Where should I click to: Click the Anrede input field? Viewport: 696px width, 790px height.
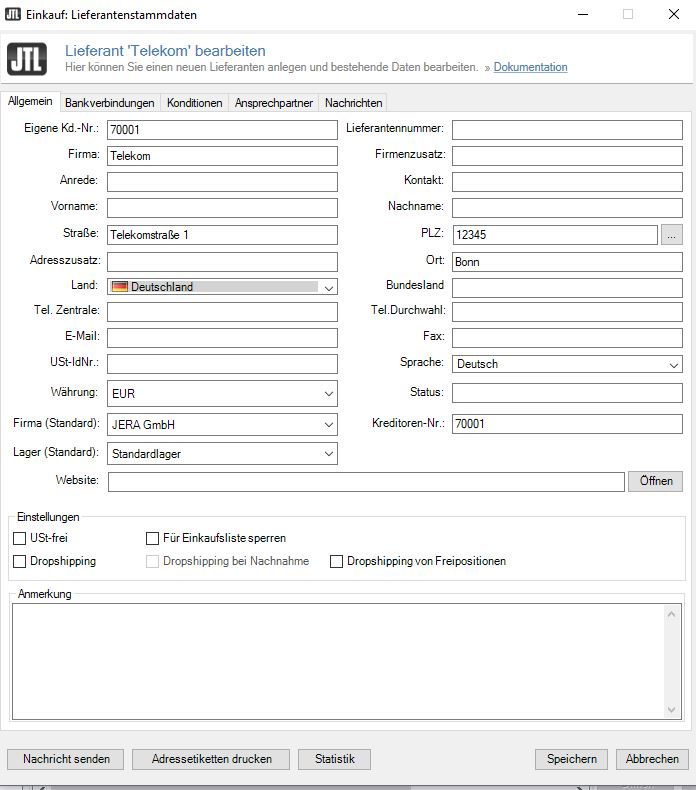coord(222,182)
